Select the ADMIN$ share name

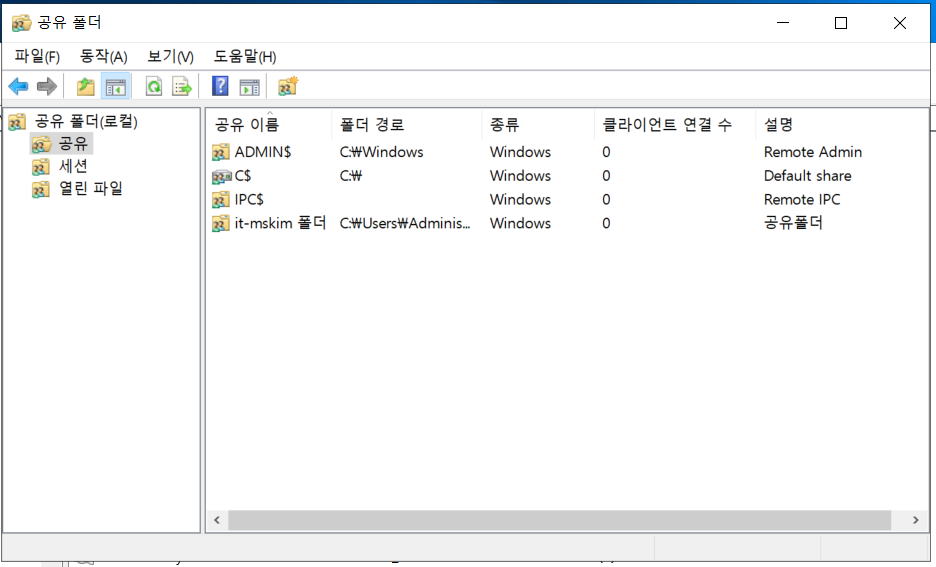tap(263, 152)
